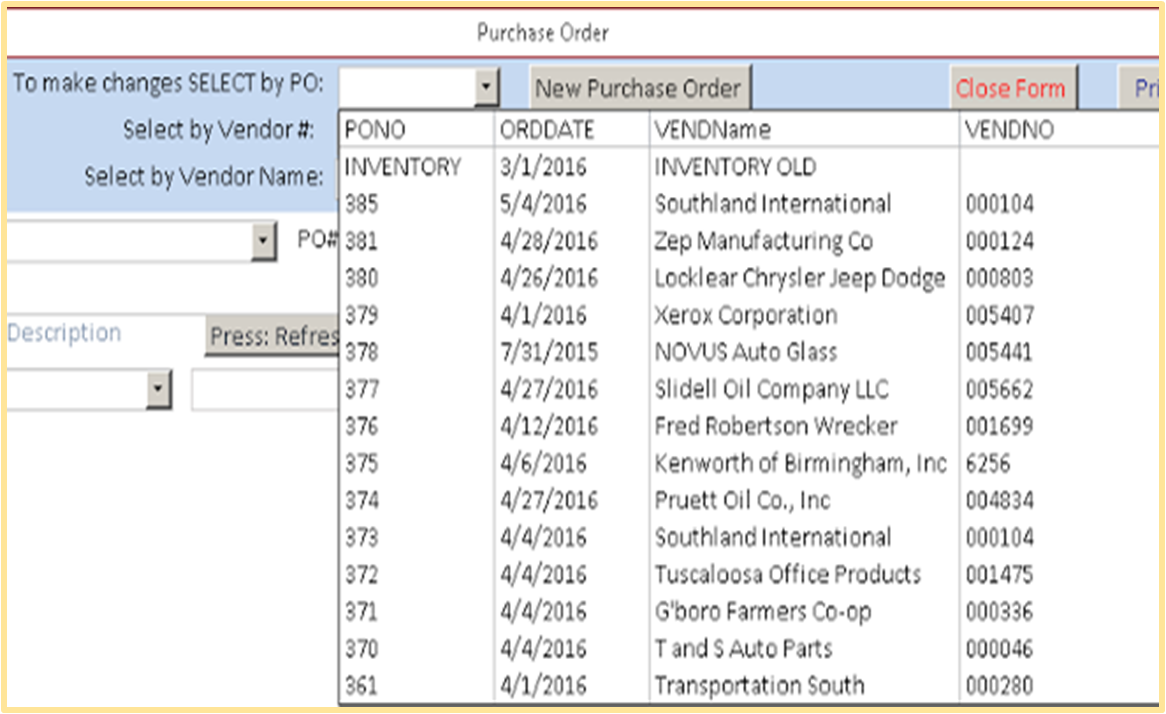Click order date 5/4/2016
Viewport: 1166px width, 714px height.
pos(543,204)
